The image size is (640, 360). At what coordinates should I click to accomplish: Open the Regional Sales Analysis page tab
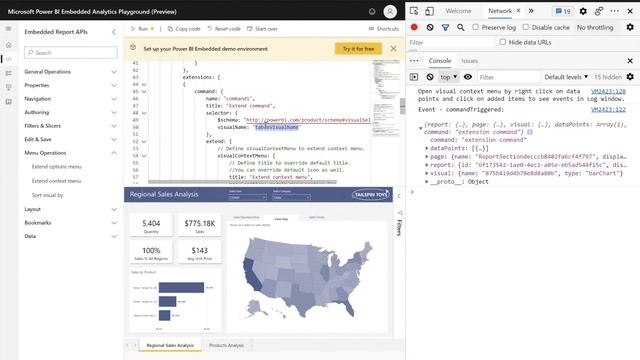(x=170, y=345)
